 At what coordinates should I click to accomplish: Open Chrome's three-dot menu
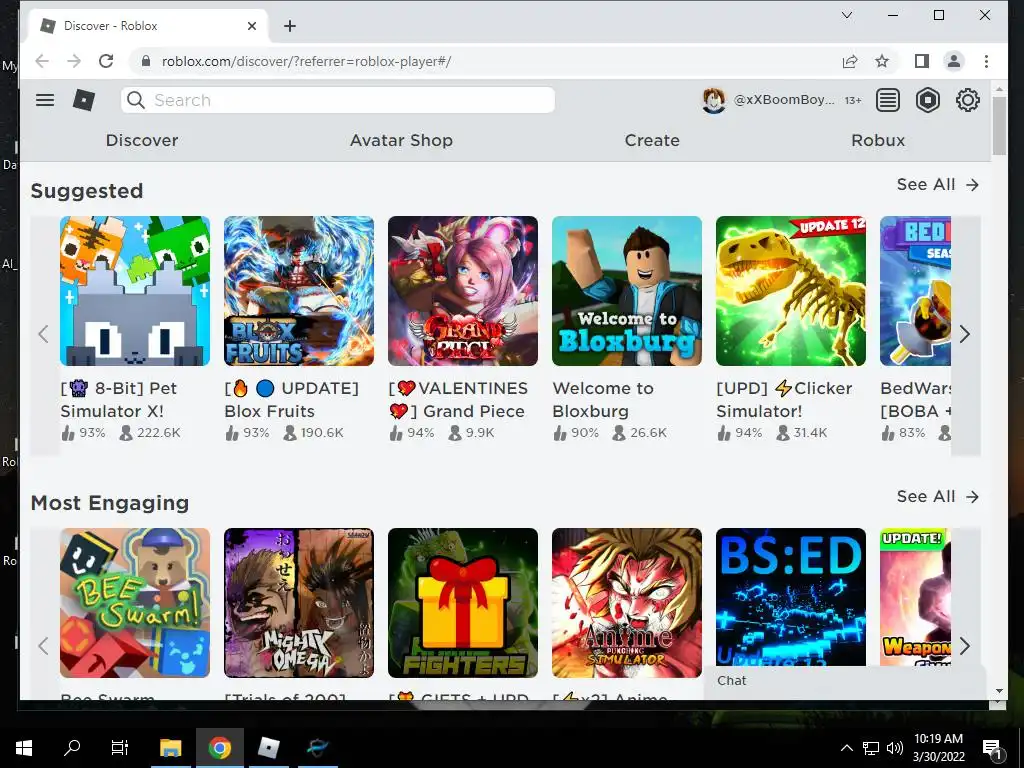coord(986,61)
